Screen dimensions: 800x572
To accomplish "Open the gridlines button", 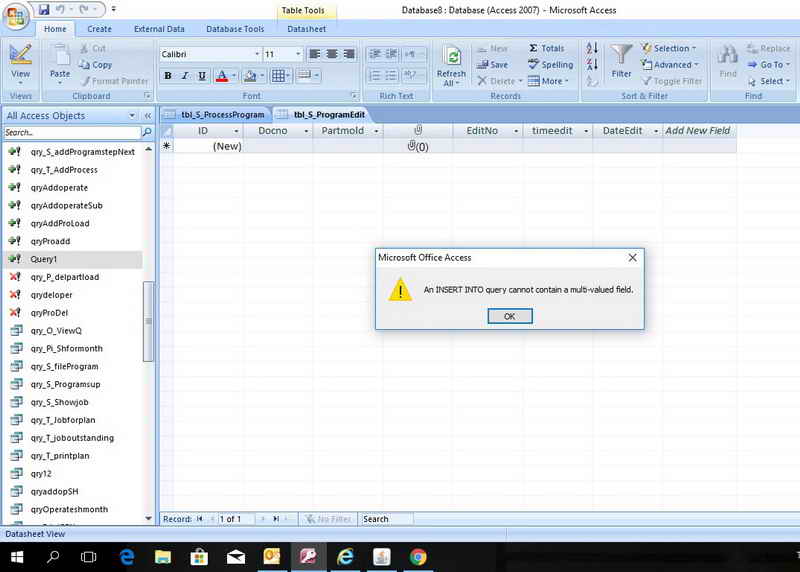I will click(x=278, y=76).
